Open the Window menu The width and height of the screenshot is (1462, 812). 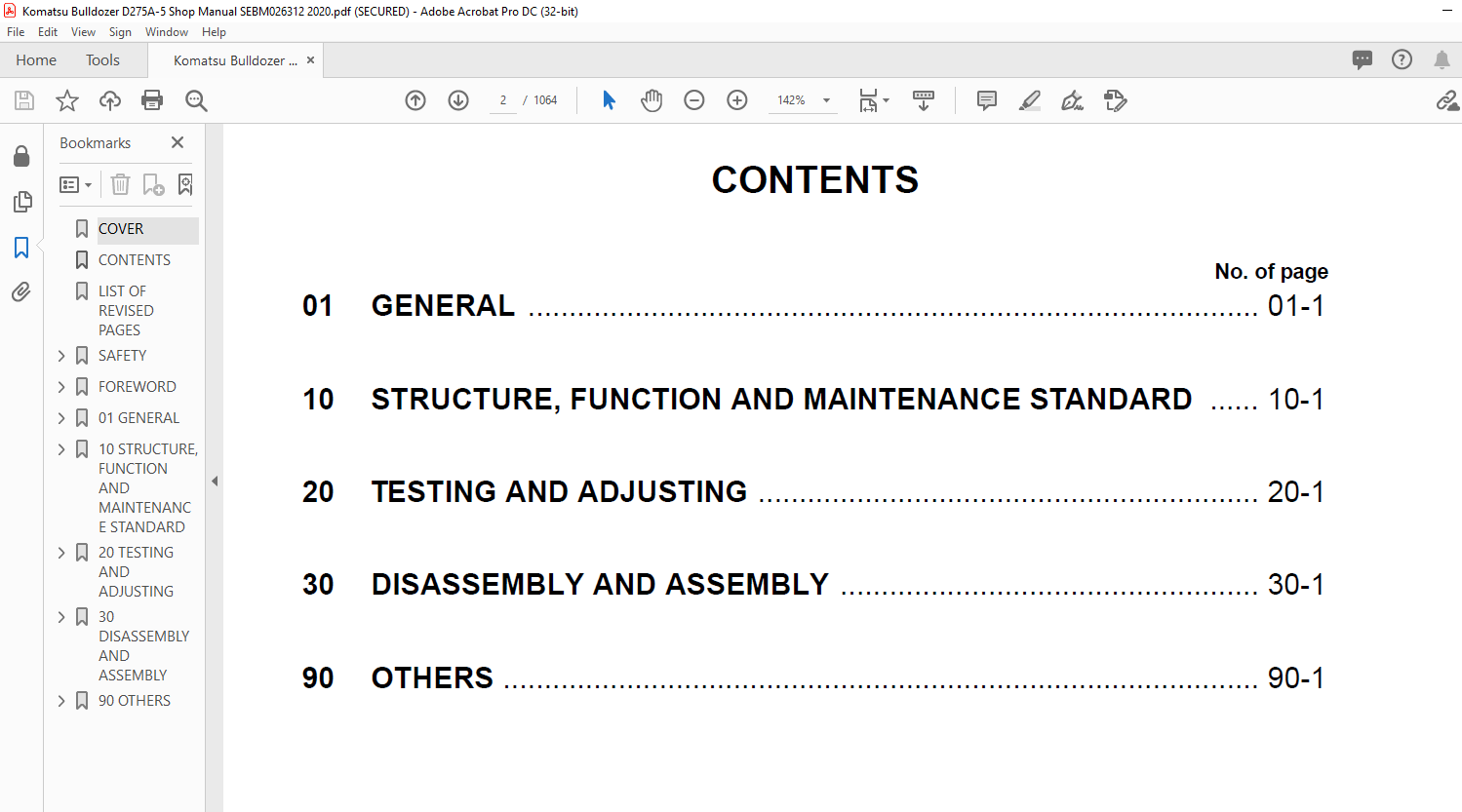click(x=167, y=32)
